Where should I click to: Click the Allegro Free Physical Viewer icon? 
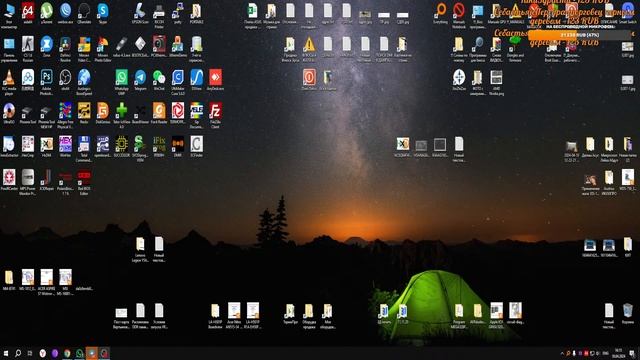tap(65, 111)
